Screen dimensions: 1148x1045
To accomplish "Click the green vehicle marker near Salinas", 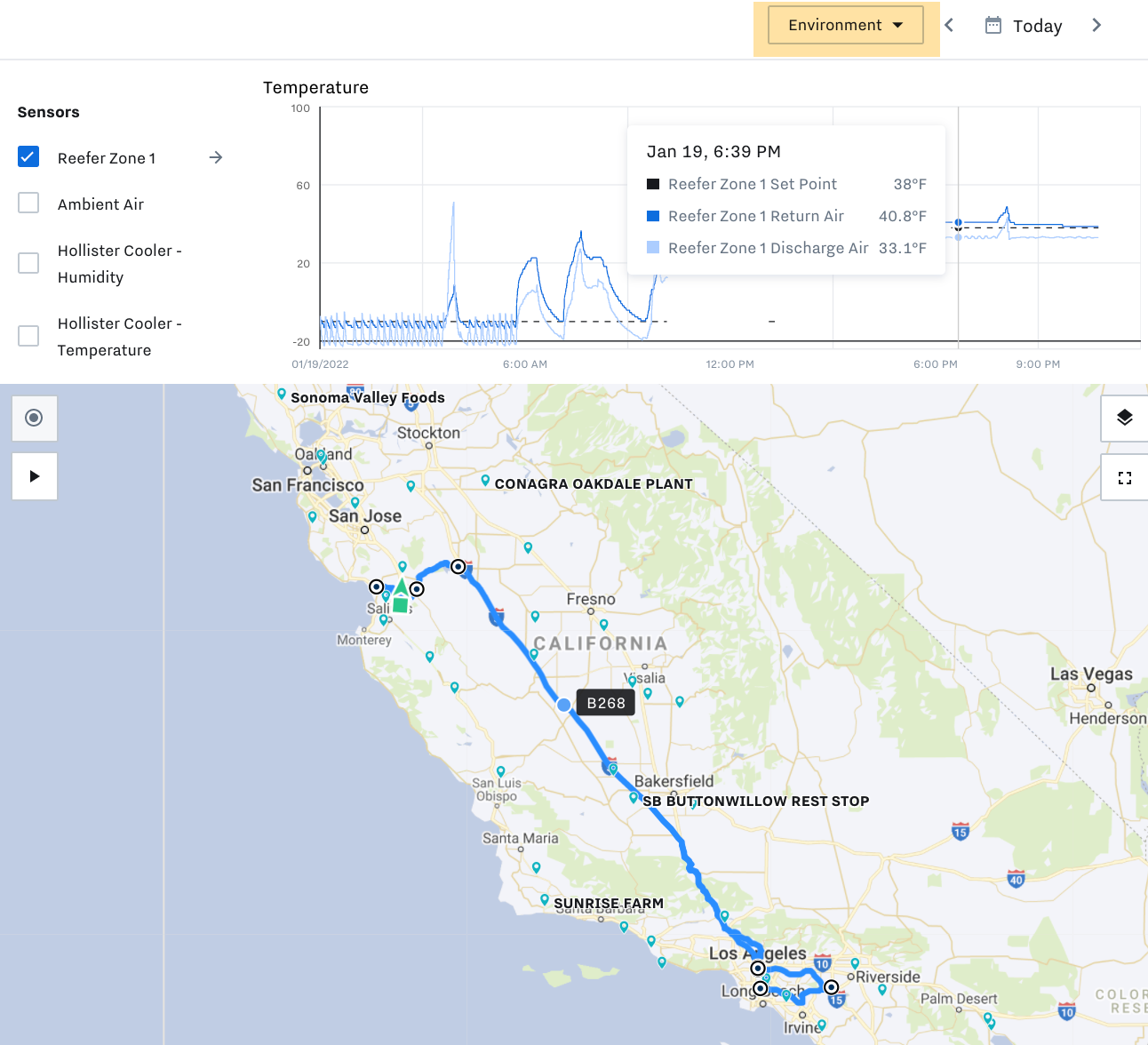I will click(401, 597).
